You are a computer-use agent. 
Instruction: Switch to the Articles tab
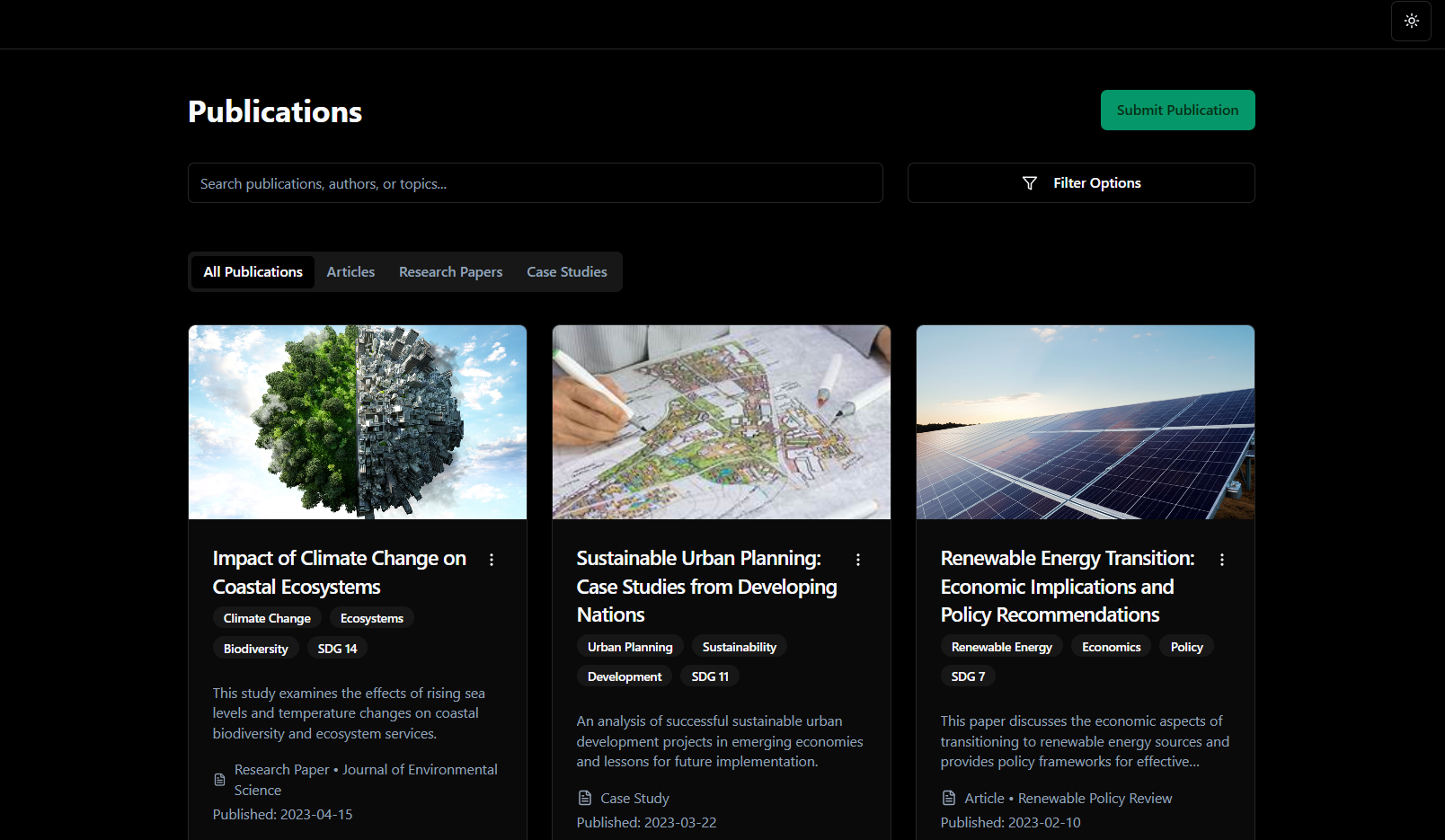(x=350, y=271)
